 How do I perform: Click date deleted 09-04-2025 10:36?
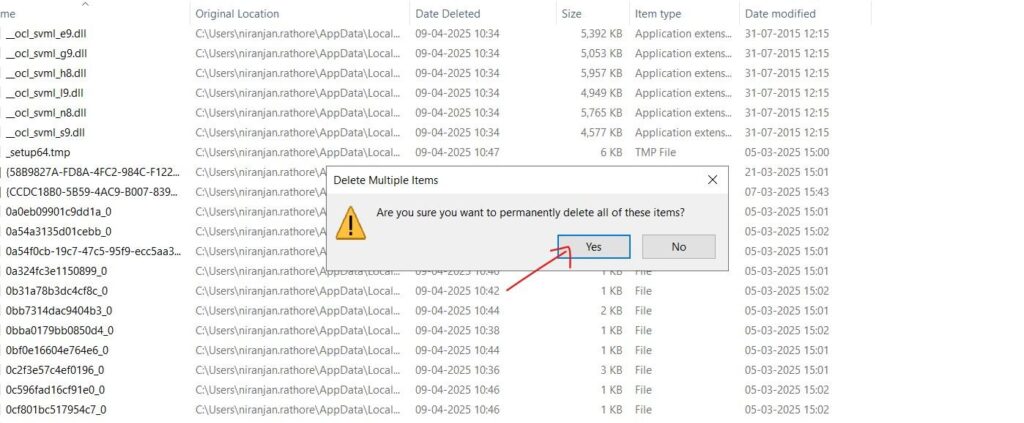pos(457,369)
